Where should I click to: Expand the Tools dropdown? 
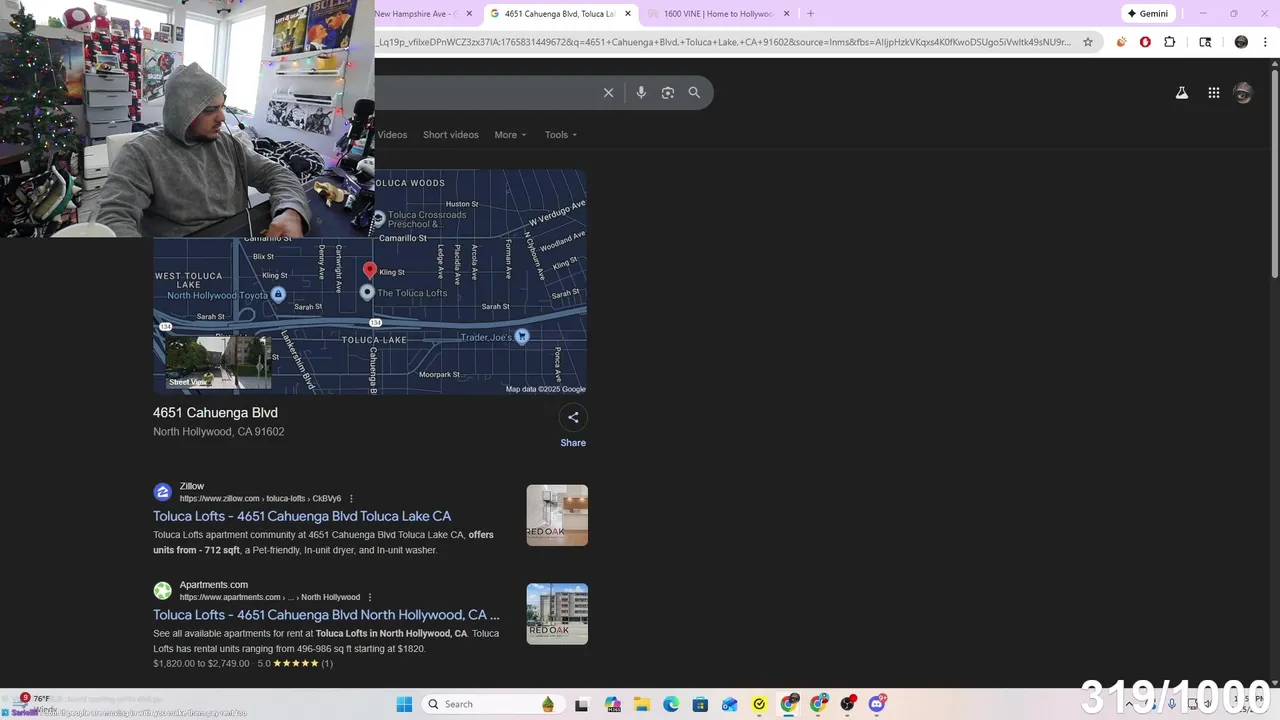(561, 135)
